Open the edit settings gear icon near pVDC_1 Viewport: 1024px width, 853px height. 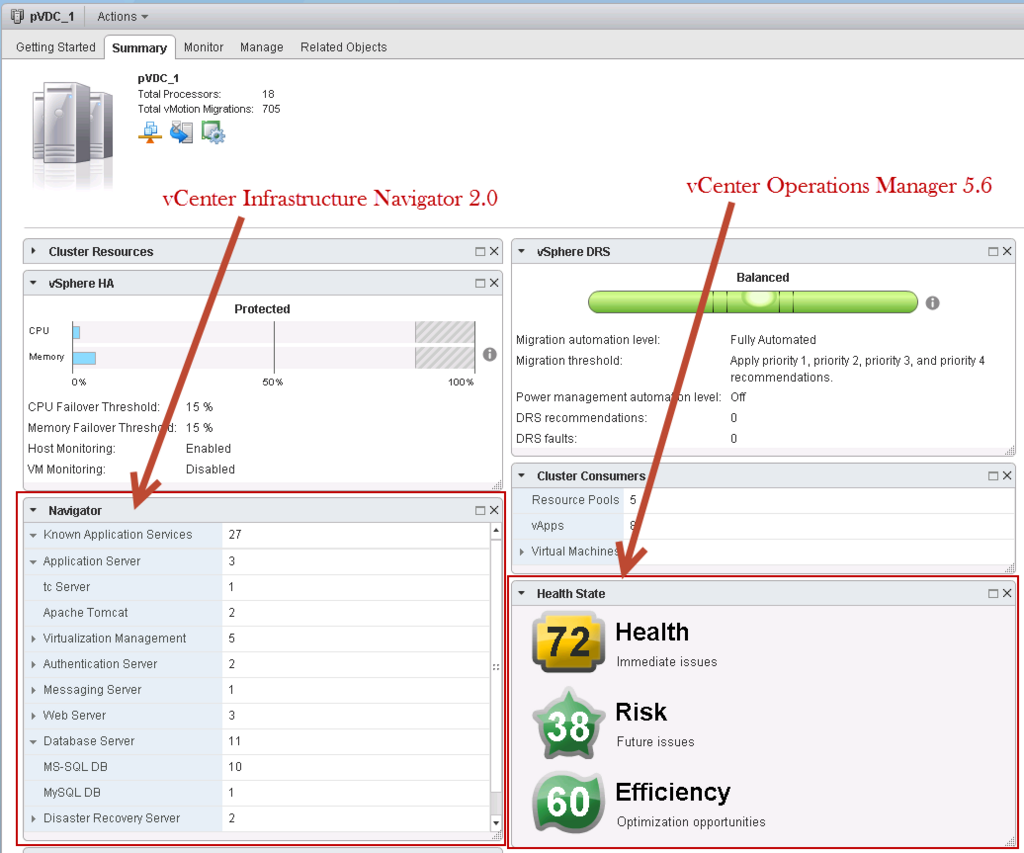(x=212, y=131)
